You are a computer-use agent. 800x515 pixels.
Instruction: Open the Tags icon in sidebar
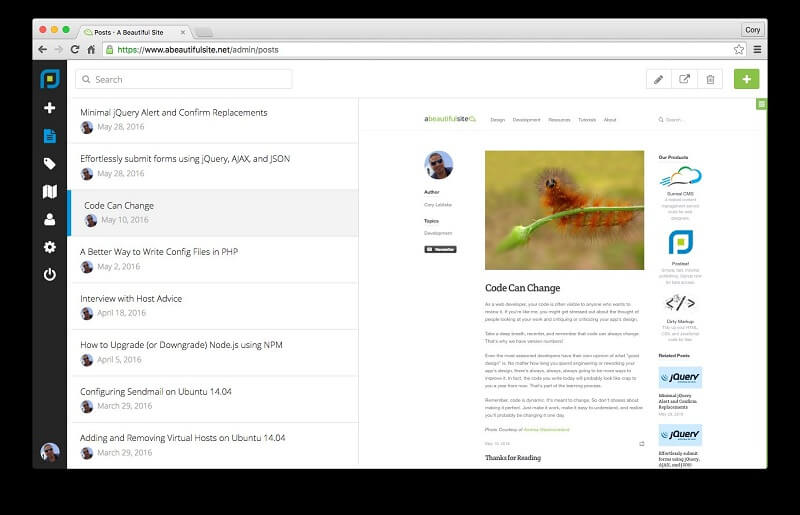[49, 164]
